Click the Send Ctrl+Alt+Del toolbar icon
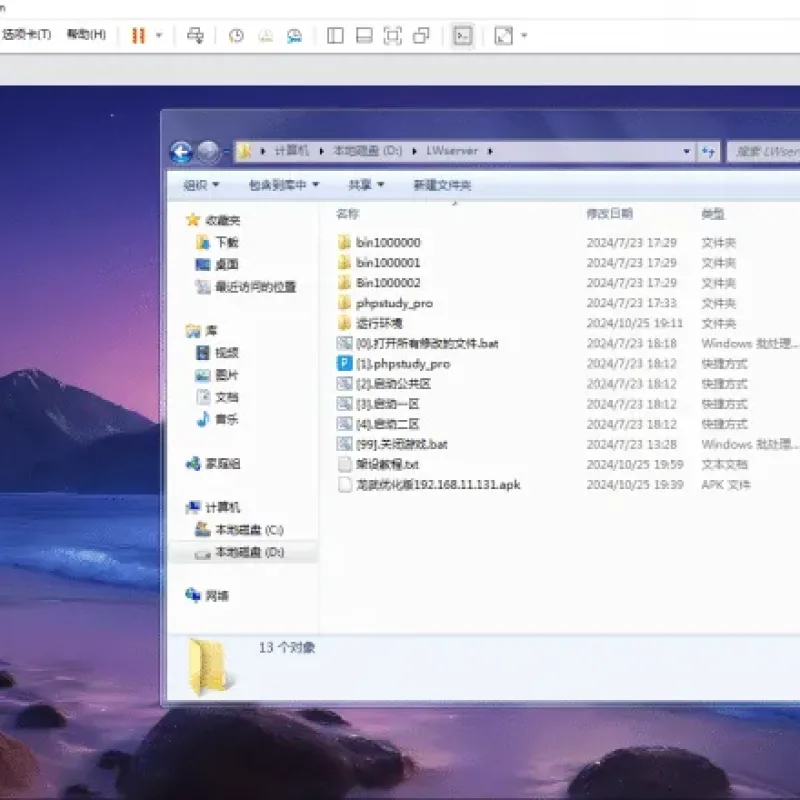The image size is (800, 800). [195, 36]
